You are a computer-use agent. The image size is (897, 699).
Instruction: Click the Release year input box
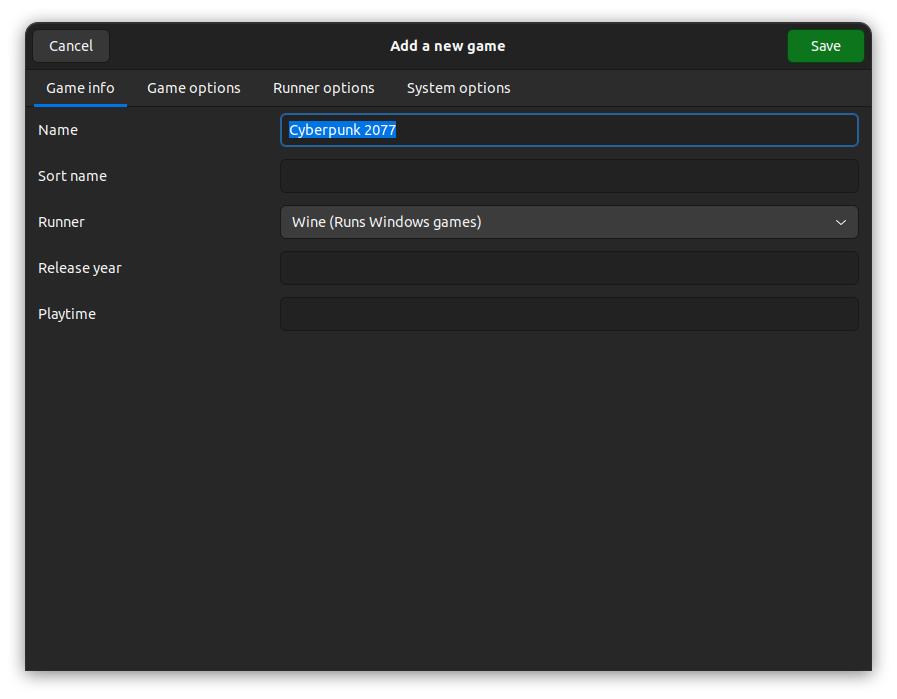pos(569,268)
